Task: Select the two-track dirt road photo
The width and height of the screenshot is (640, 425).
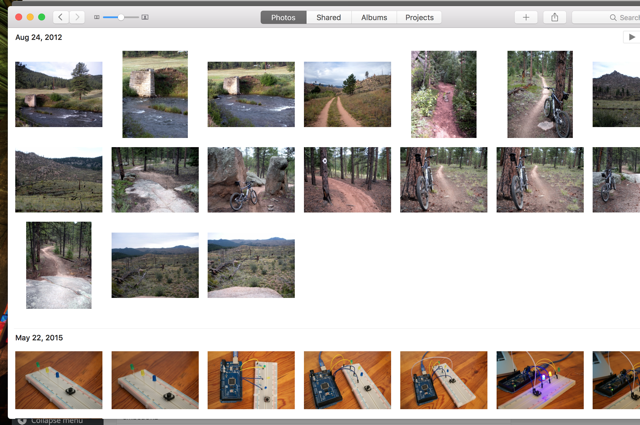Action: pos(347,94)
